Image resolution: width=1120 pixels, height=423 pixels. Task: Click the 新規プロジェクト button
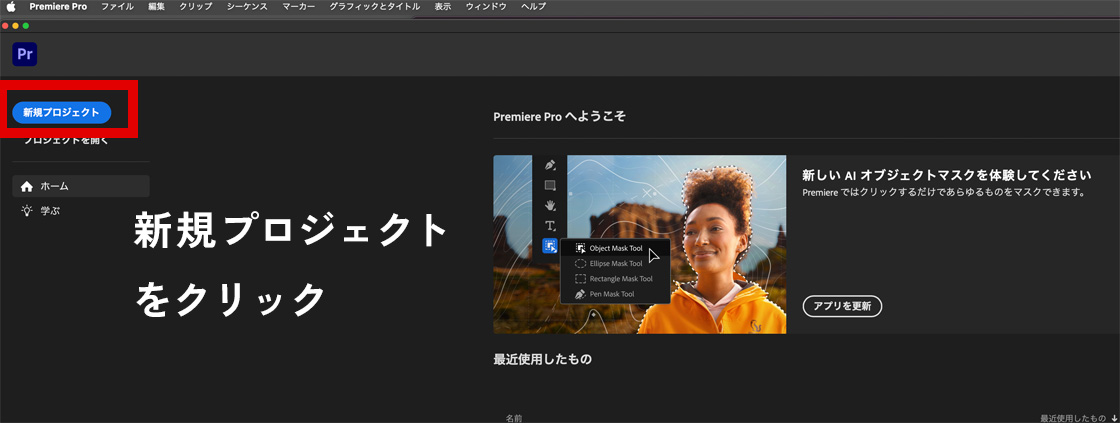(61, 113)
